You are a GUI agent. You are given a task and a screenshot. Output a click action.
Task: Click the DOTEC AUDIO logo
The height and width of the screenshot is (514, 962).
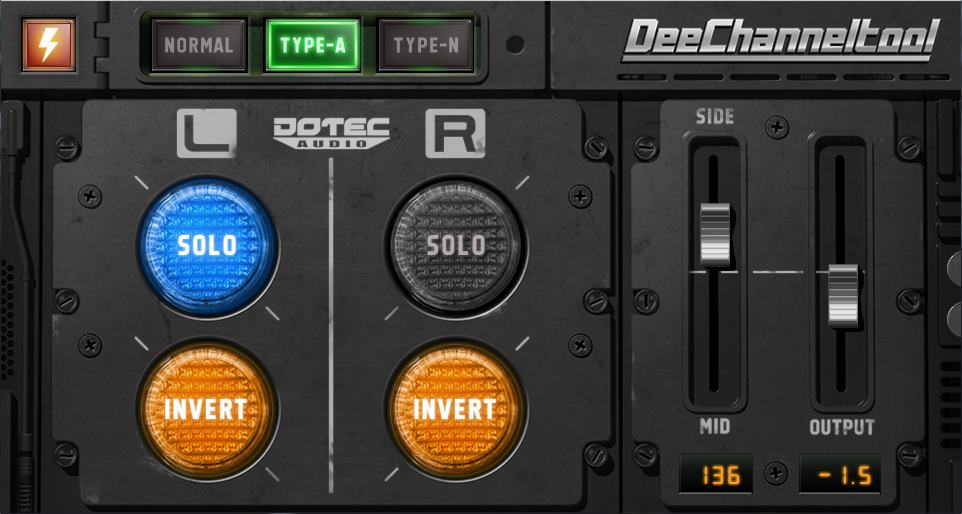[x=331, y=132]
